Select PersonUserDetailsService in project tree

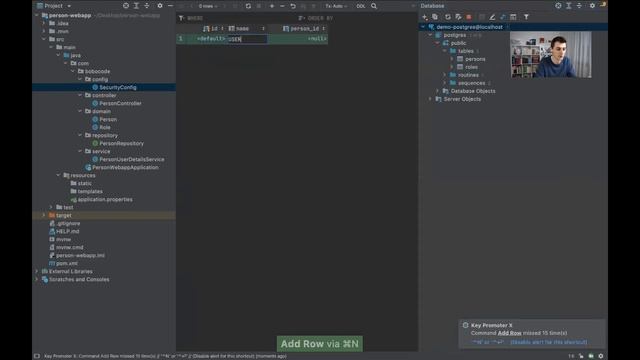pyautogui.click(x=131, y=159)
